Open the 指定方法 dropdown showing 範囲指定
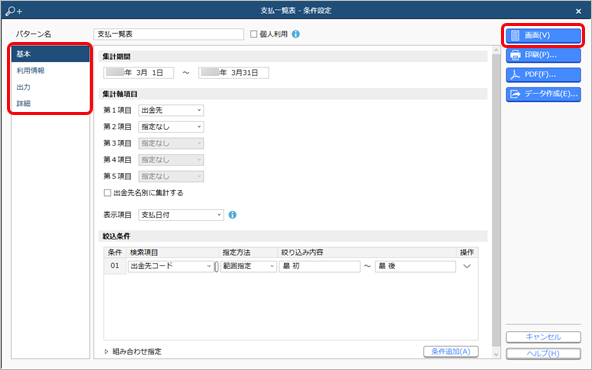 pyautogui.click(x=248, y=266)
